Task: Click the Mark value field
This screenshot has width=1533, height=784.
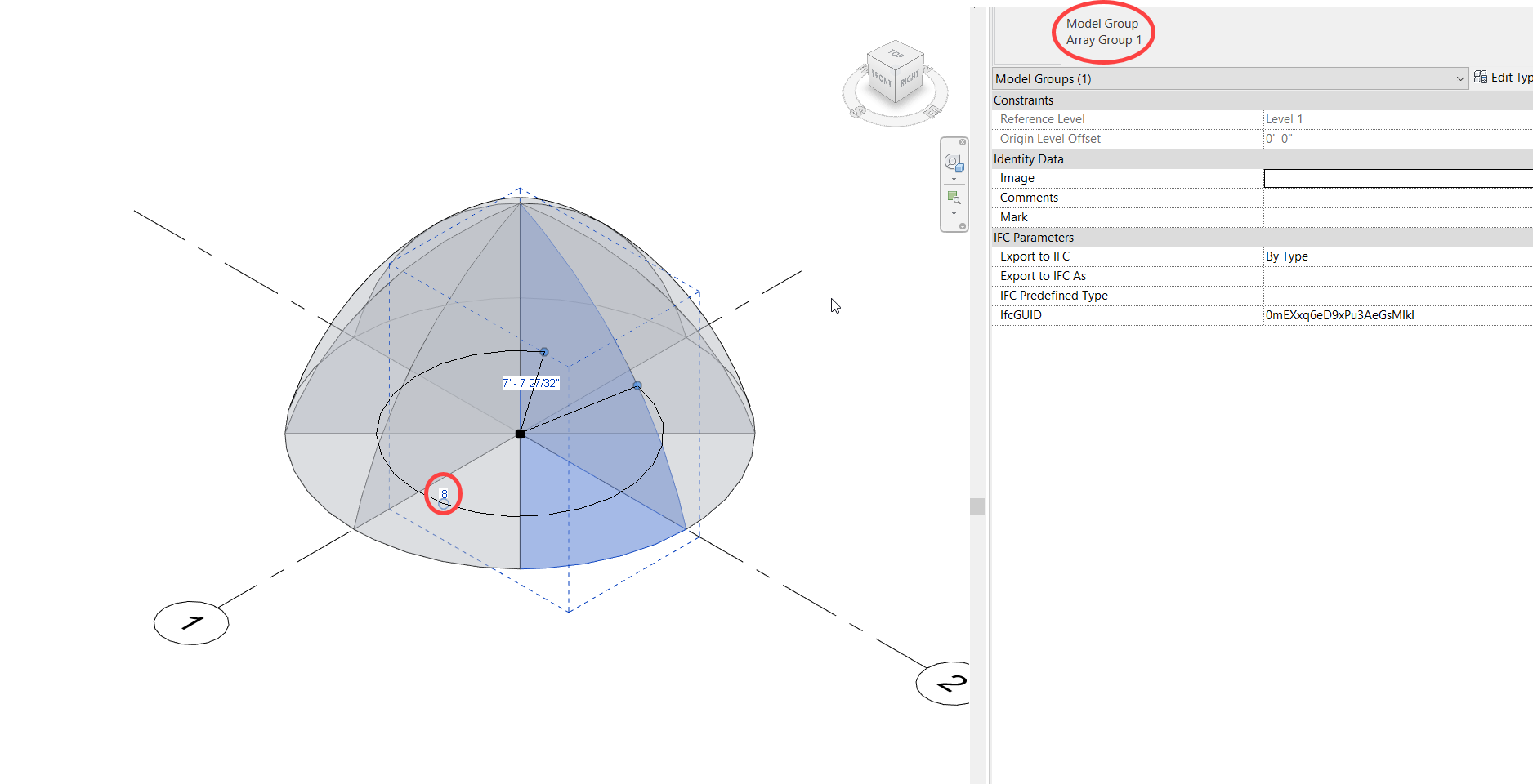Action: (1389, 216)
